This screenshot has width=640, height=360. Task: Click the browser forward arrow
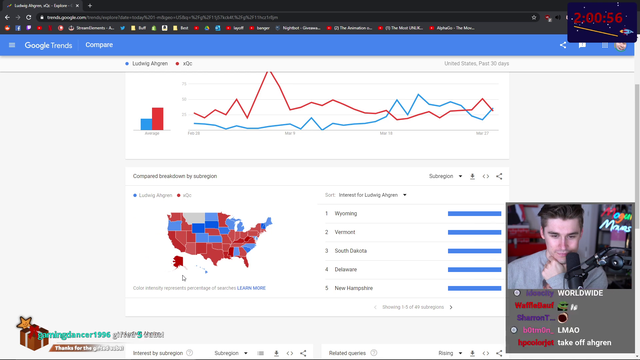click(18, 17)
